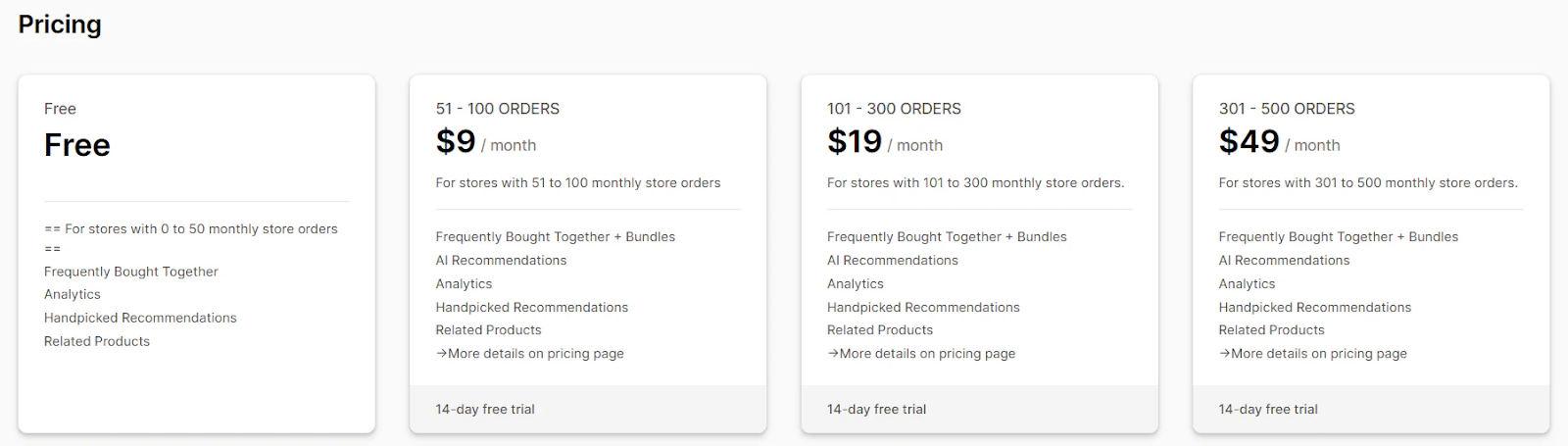This screenshot has height=446, width=1568.
Task: Click the 101 - 300 ORDERS plan label
Action: [x=894, y=109]
